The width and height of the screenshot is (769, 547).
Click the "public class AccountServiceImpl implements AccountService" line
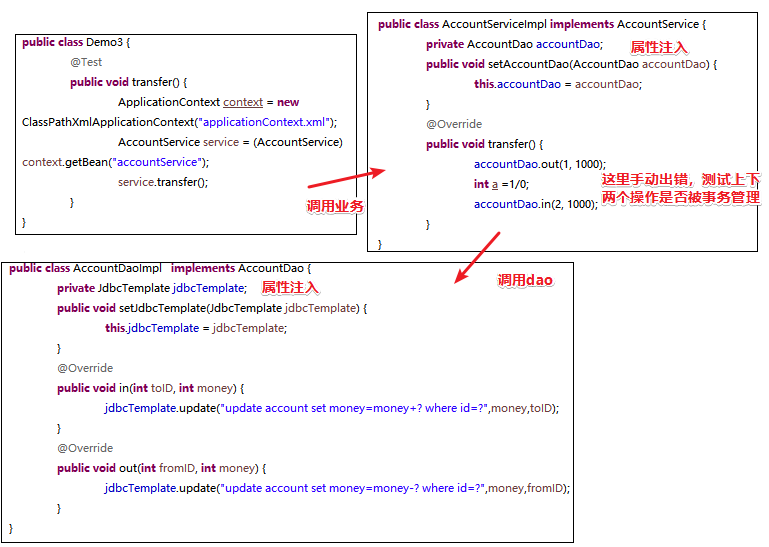tap(542, 24)
